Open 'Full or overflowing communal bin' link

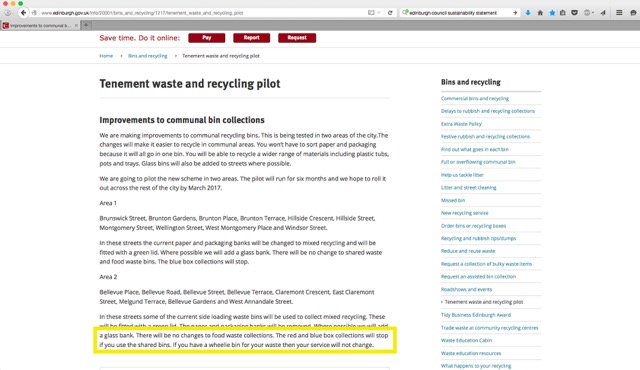pos(478,162)
